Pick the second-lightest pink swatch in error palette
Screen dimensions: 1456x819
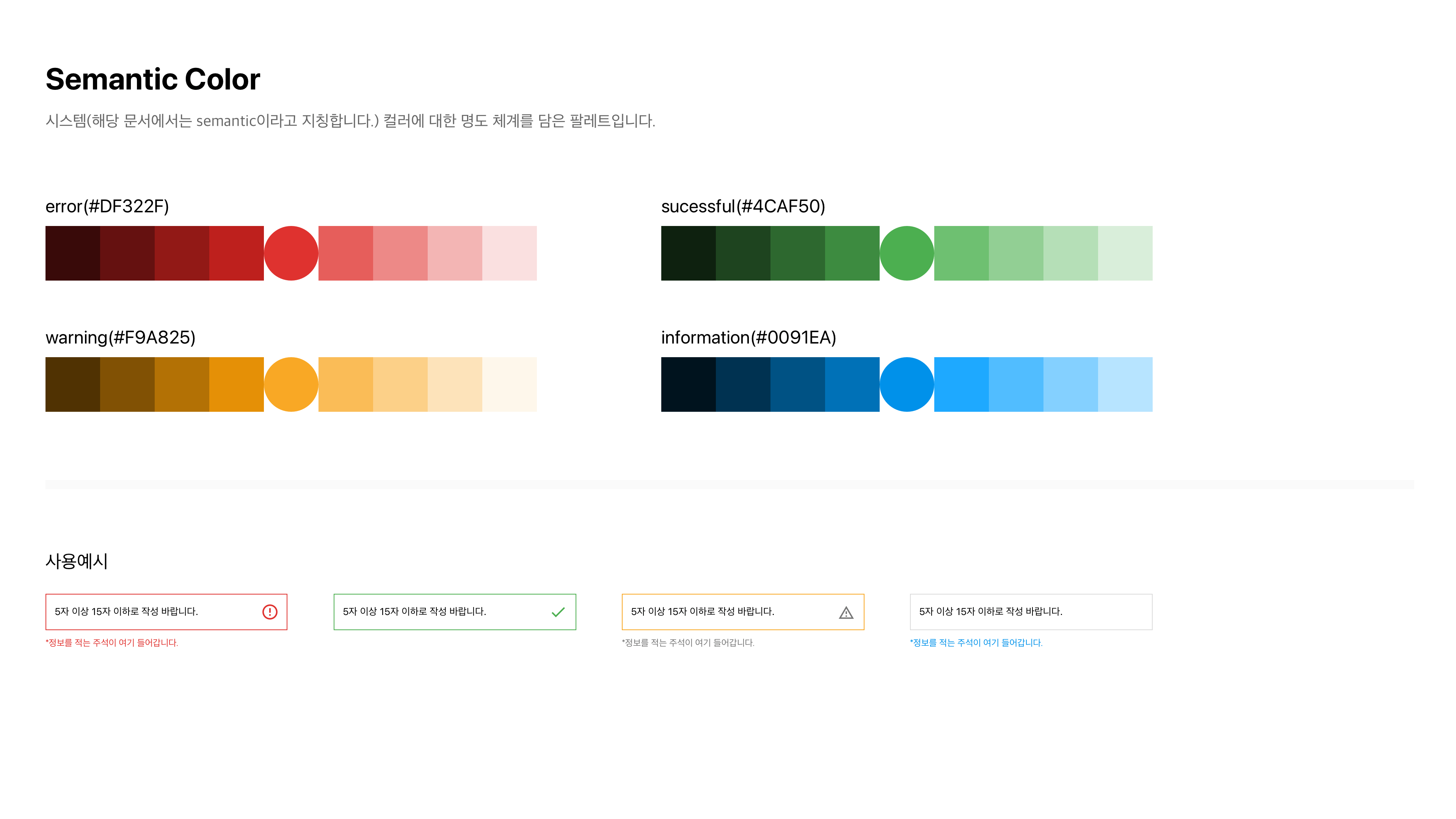[455, 253]
